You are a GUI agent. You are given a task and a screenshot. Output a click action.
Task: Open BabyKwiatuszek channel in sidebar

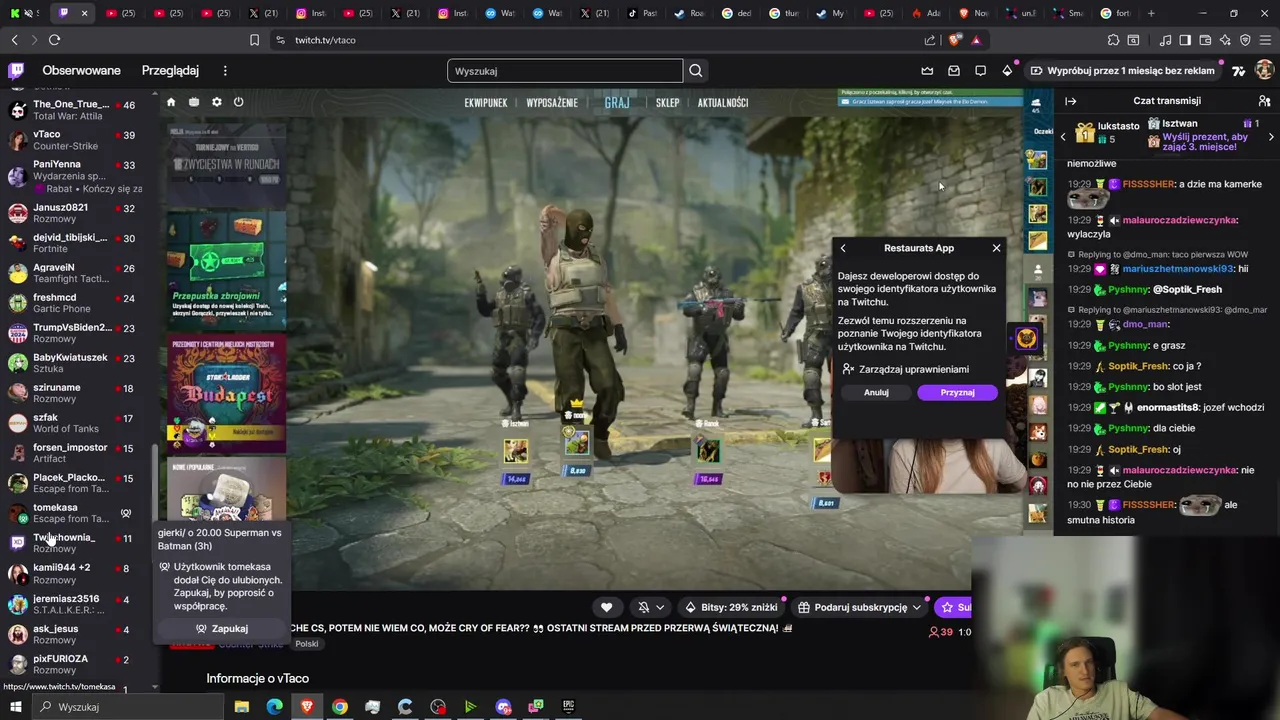pyautogui.click(x=80, y=363)
